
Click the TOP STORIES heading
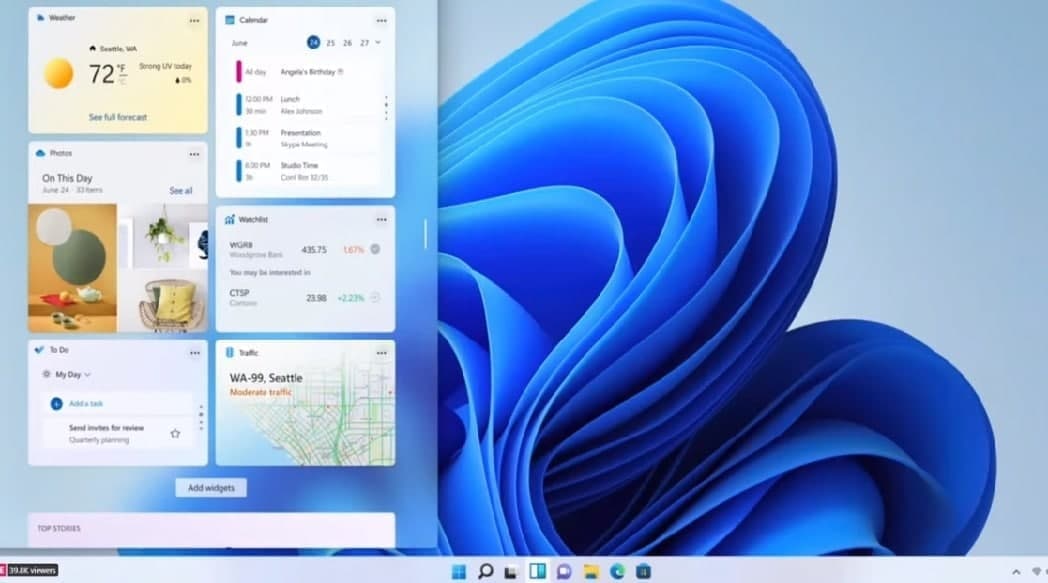[59, 528]
